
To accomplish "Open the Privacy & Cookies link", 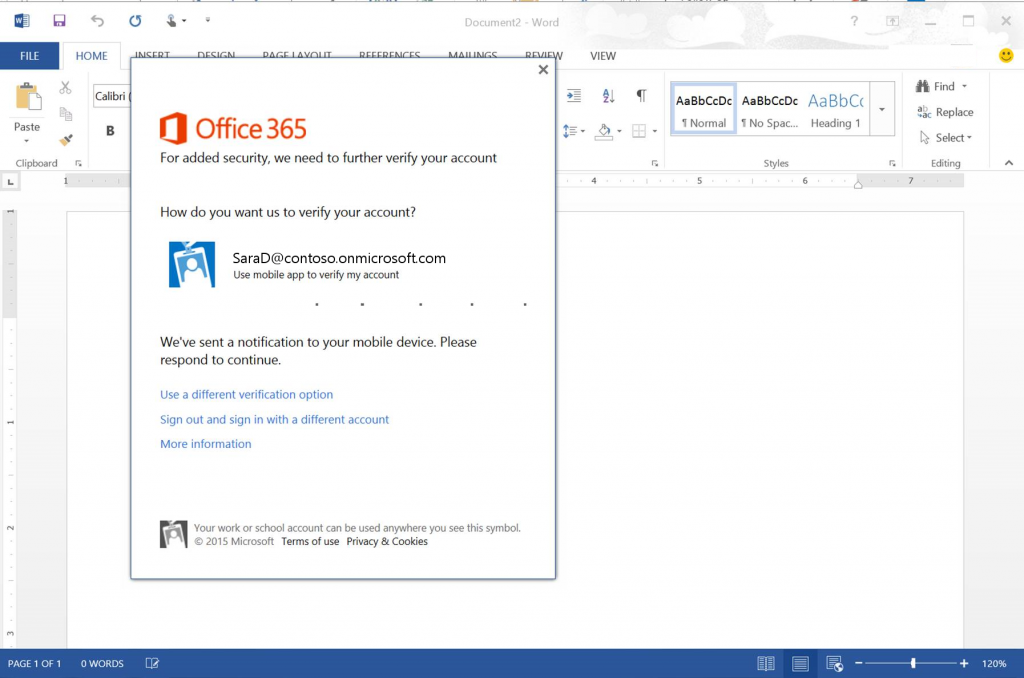I will [x=387, y=541].
